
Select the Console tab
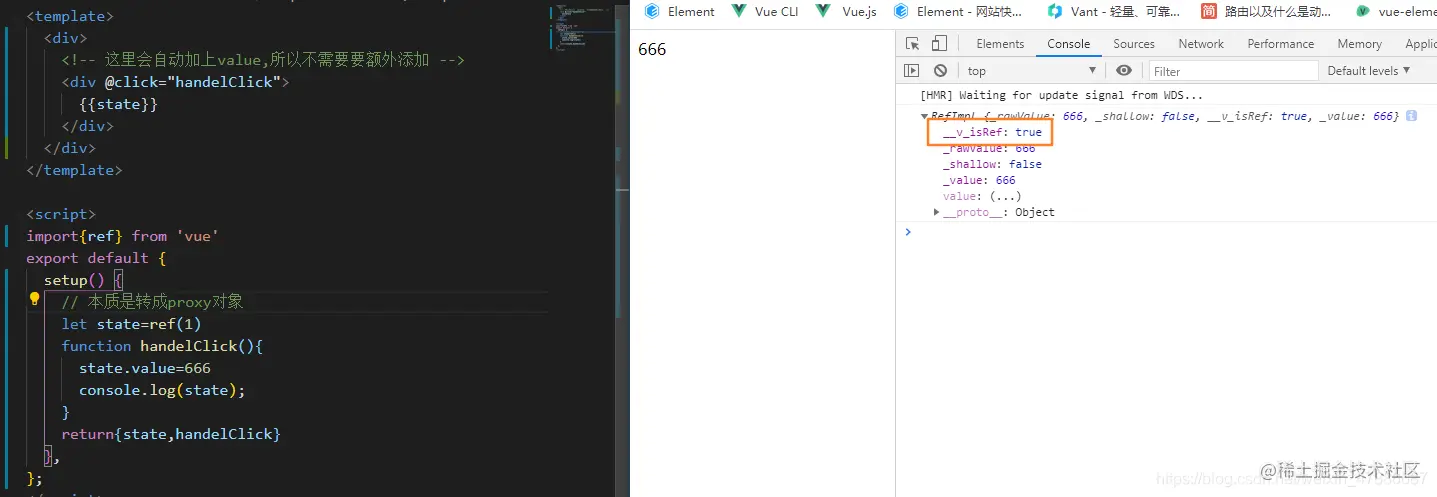tap(1069, 44)
